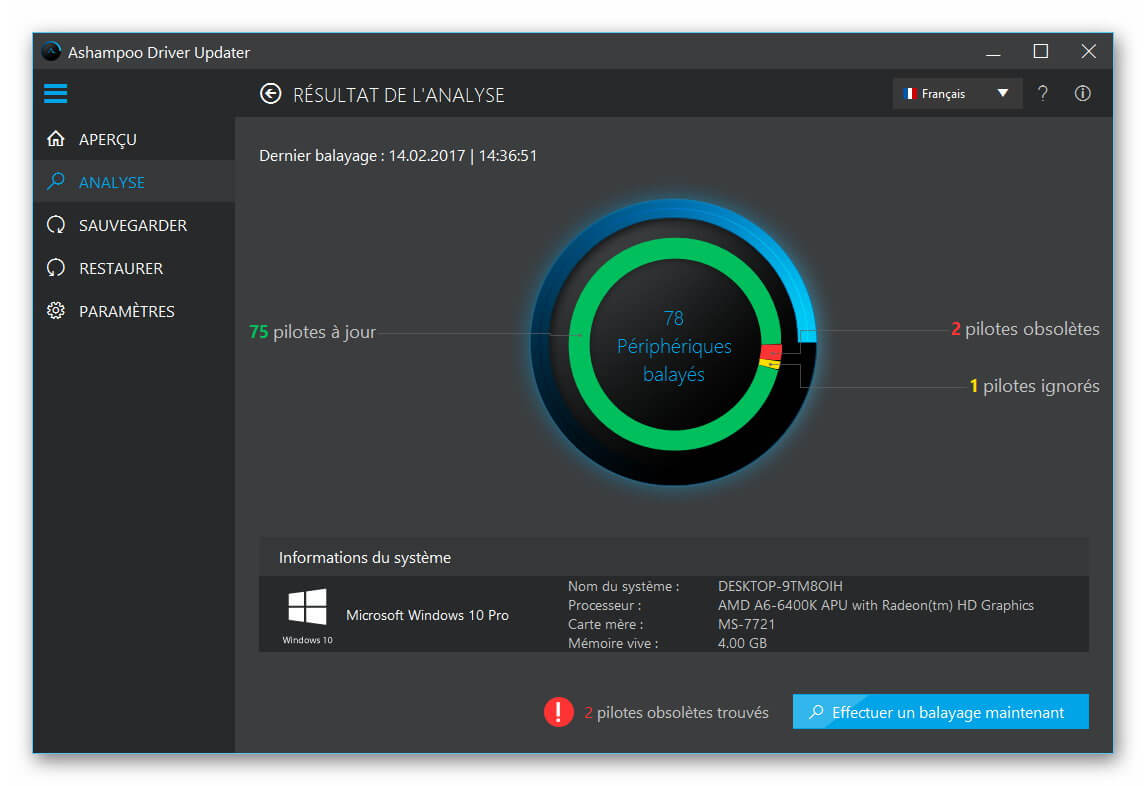
Task: Click the system name DESKTOP-9TM8OIH
Action: click(x=780, y=586)
